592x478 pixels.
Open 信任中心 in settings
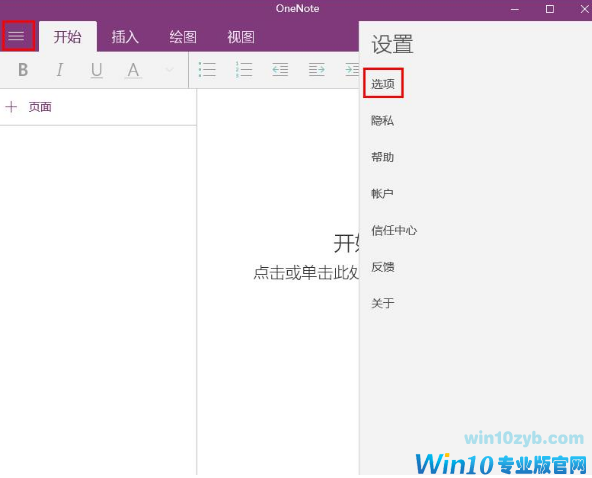coord(394,230)
